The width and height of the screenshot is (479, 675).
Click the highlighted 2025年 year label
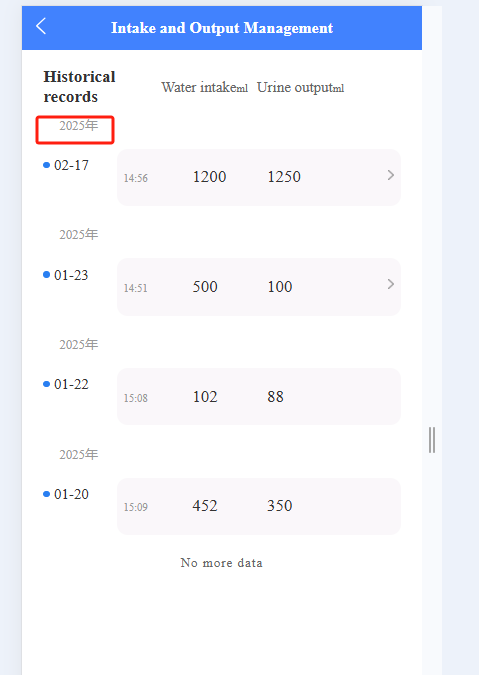click(x=79, y=126)
